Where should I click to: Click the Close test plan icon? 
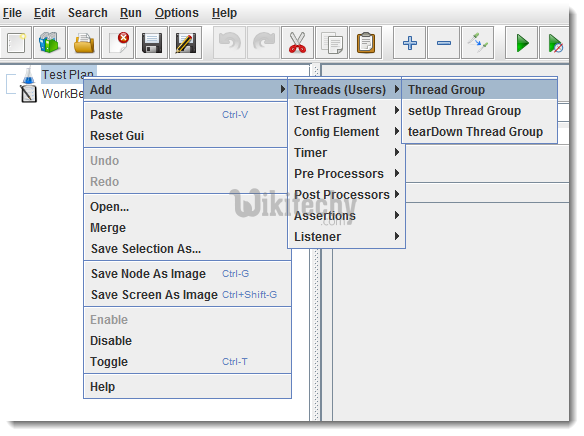click(x=118, y=43)
